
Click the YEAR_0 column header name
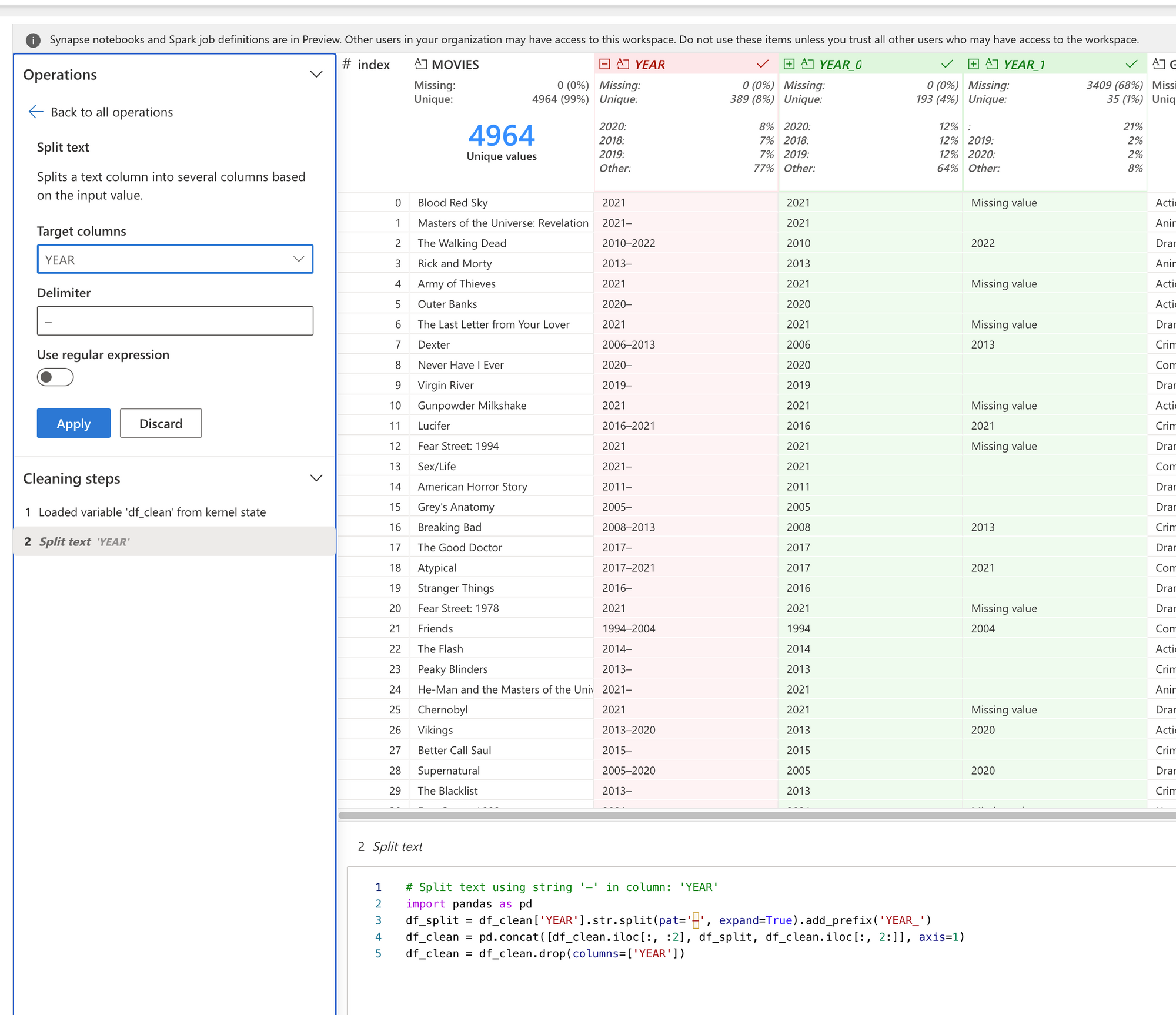pyautogui.click(x=840, y=65)
